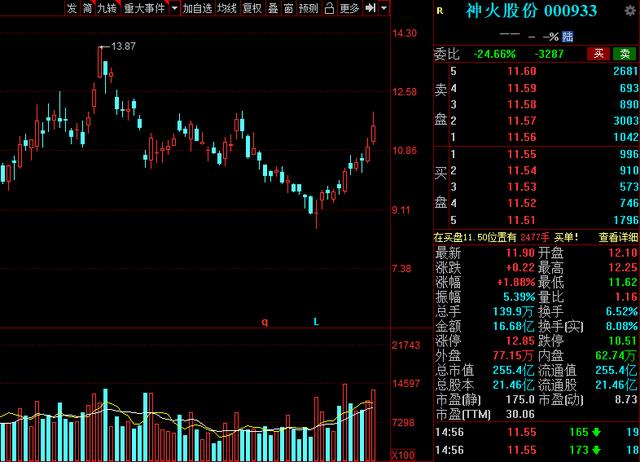Click the yellow R marker icon
The height and width of the screenshot is (462, 640).
tap(440, 11)
